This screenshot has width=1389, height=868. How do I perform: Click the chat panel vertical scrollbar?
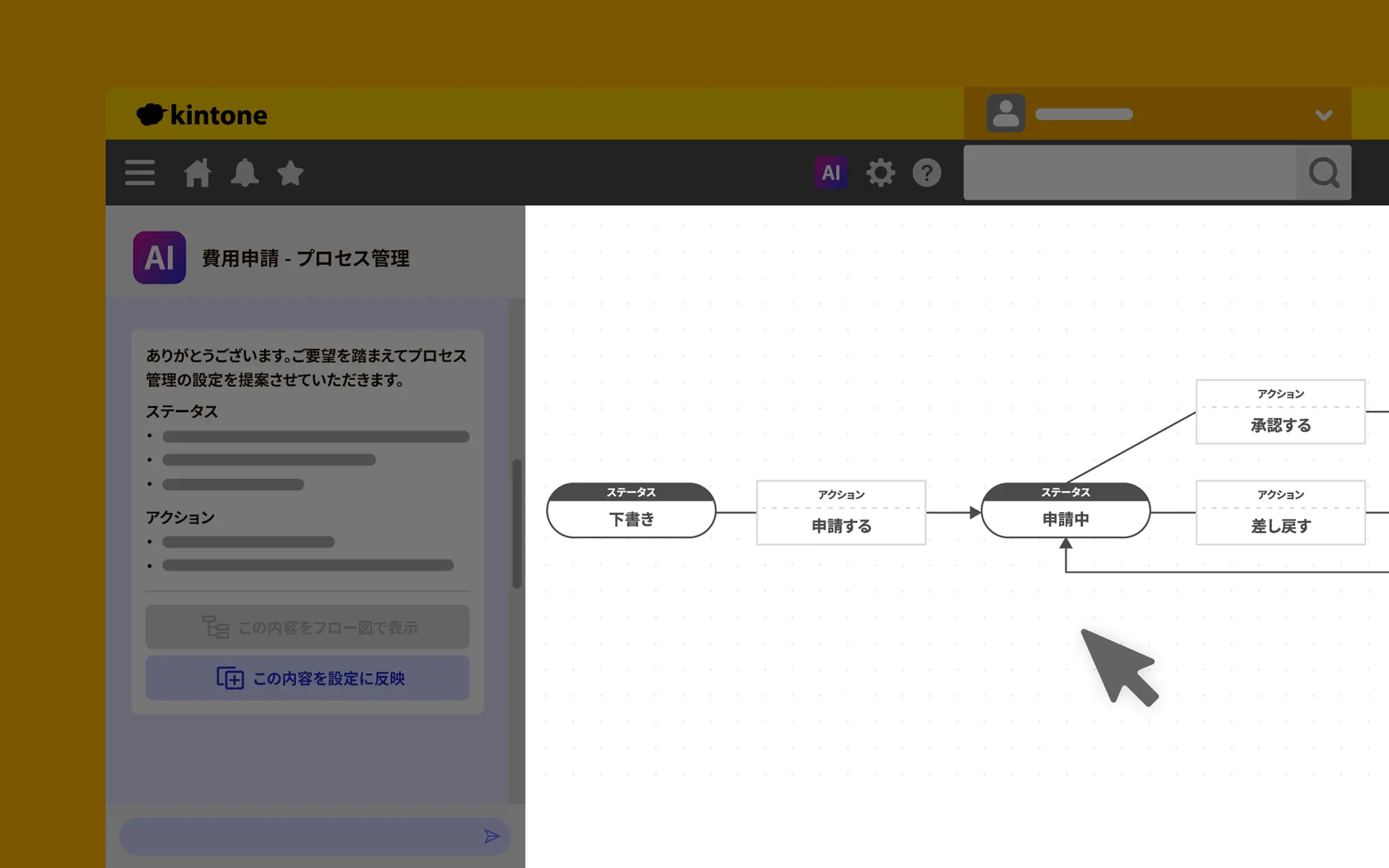517,524
